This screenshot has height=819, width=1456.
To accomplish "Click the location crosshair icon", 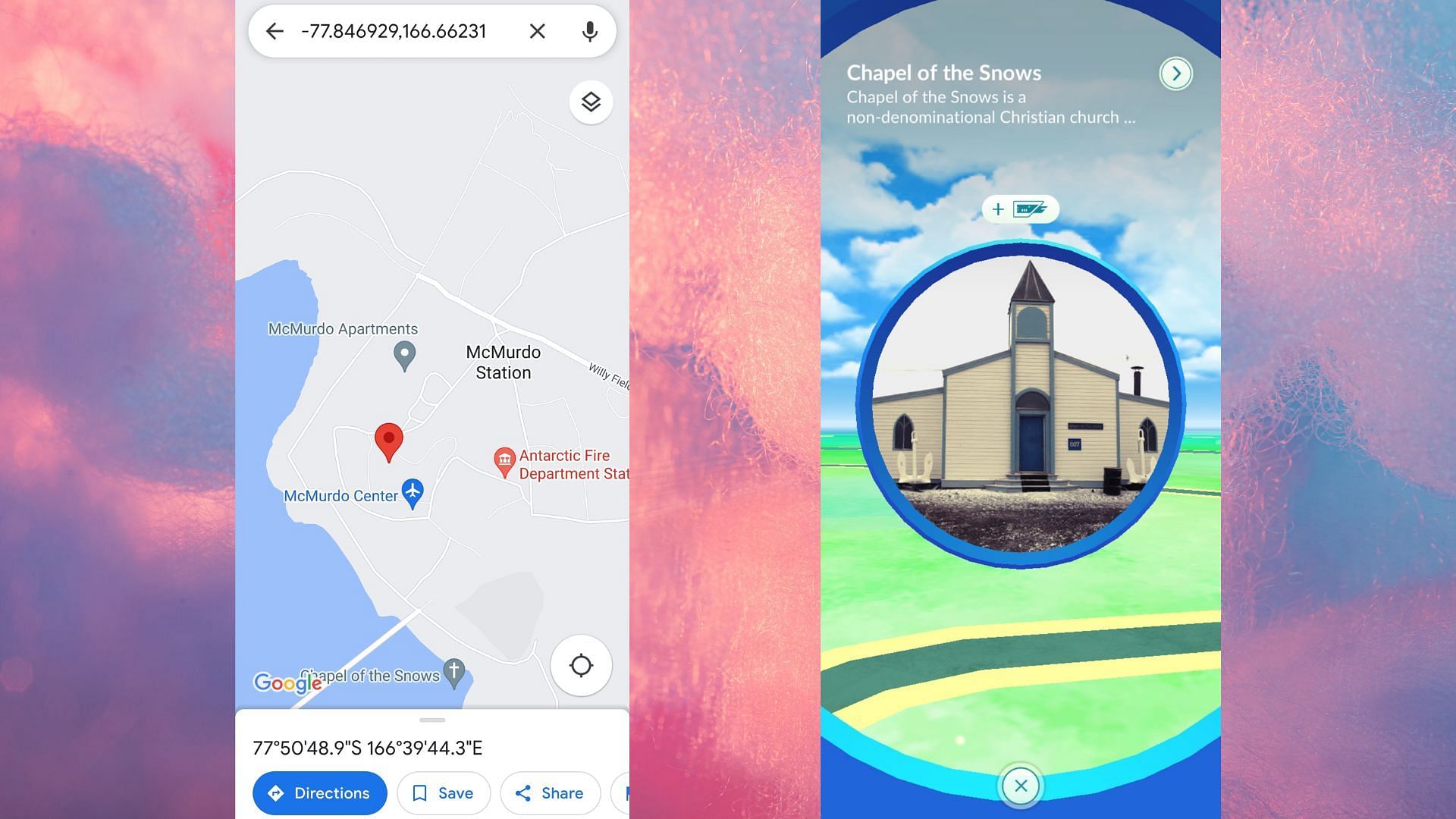I will (582, 666).
